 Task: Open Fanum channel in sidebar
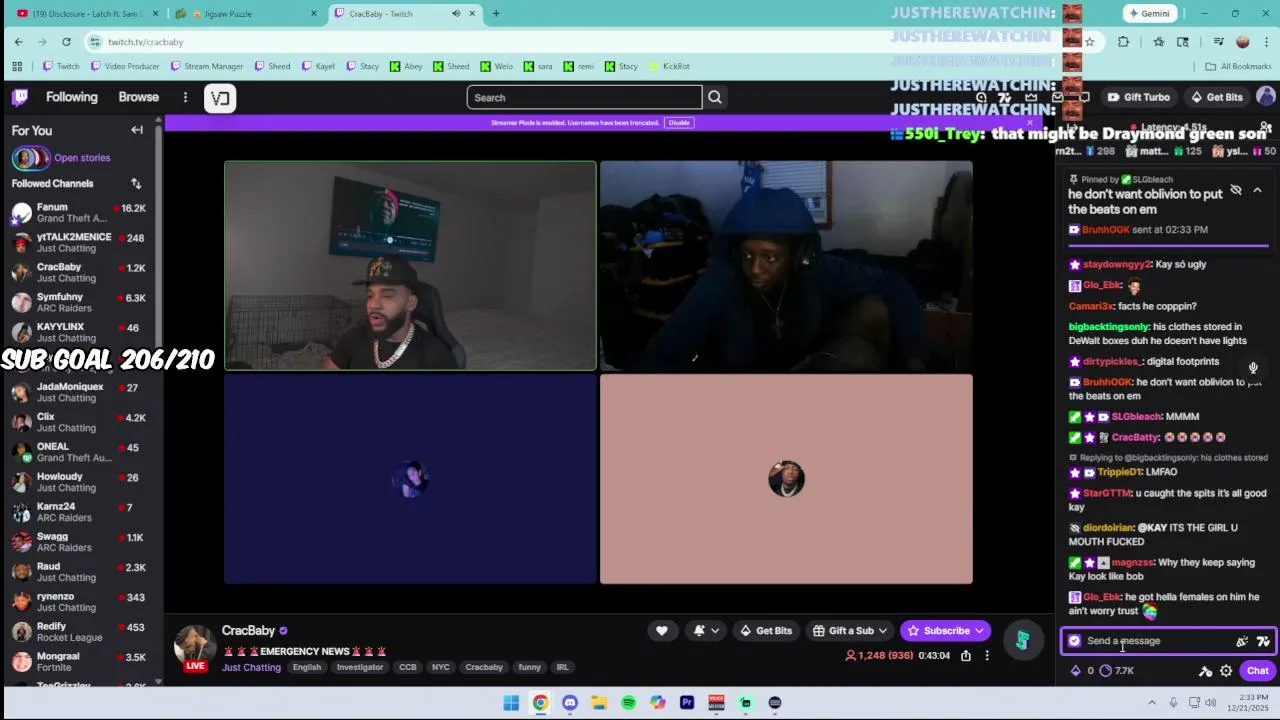click(80, 213)
